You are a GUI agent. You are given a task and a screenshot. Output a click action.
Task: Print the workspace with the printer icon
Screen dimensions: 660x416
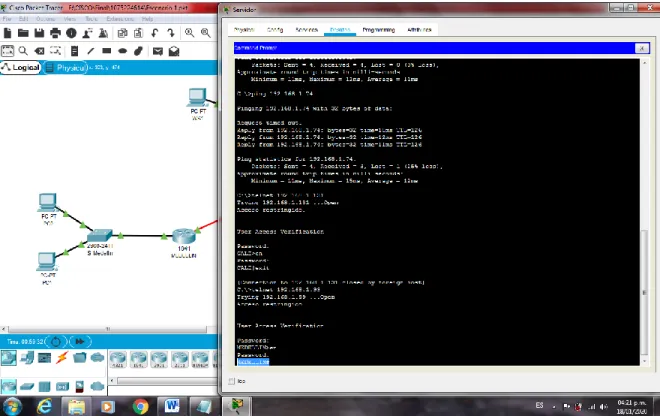click(x=55, y=33)
